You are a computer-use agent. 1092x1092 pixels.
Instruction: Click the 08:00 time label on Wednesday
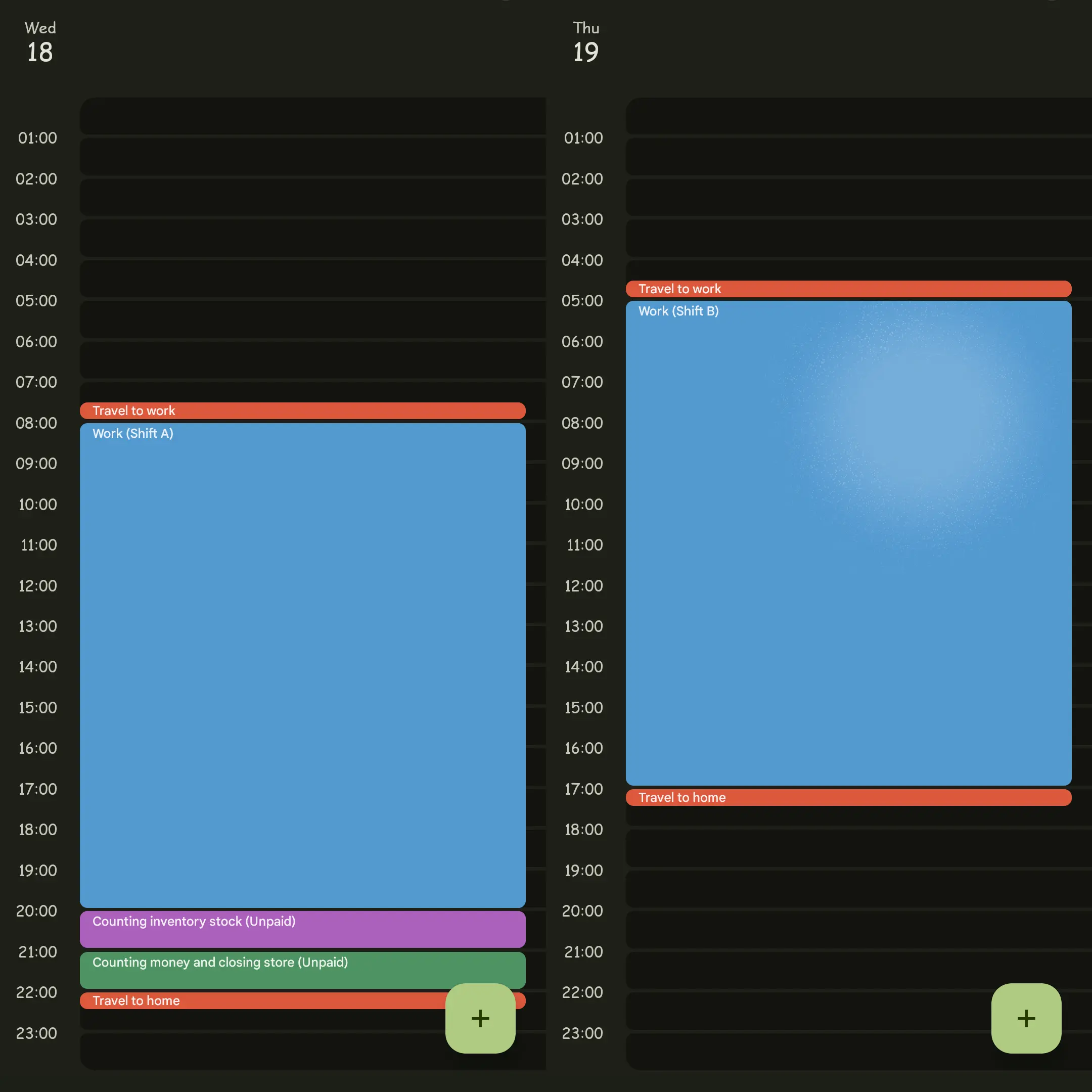[37, 423]
